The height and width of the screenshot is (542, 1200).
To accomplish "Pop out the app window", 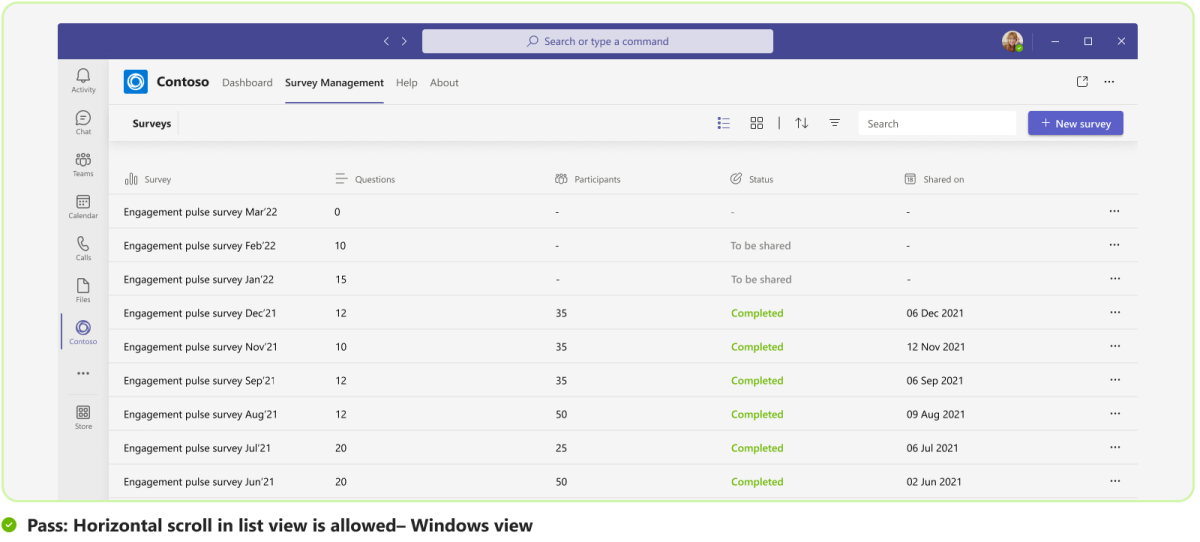I will [1082, 82].
